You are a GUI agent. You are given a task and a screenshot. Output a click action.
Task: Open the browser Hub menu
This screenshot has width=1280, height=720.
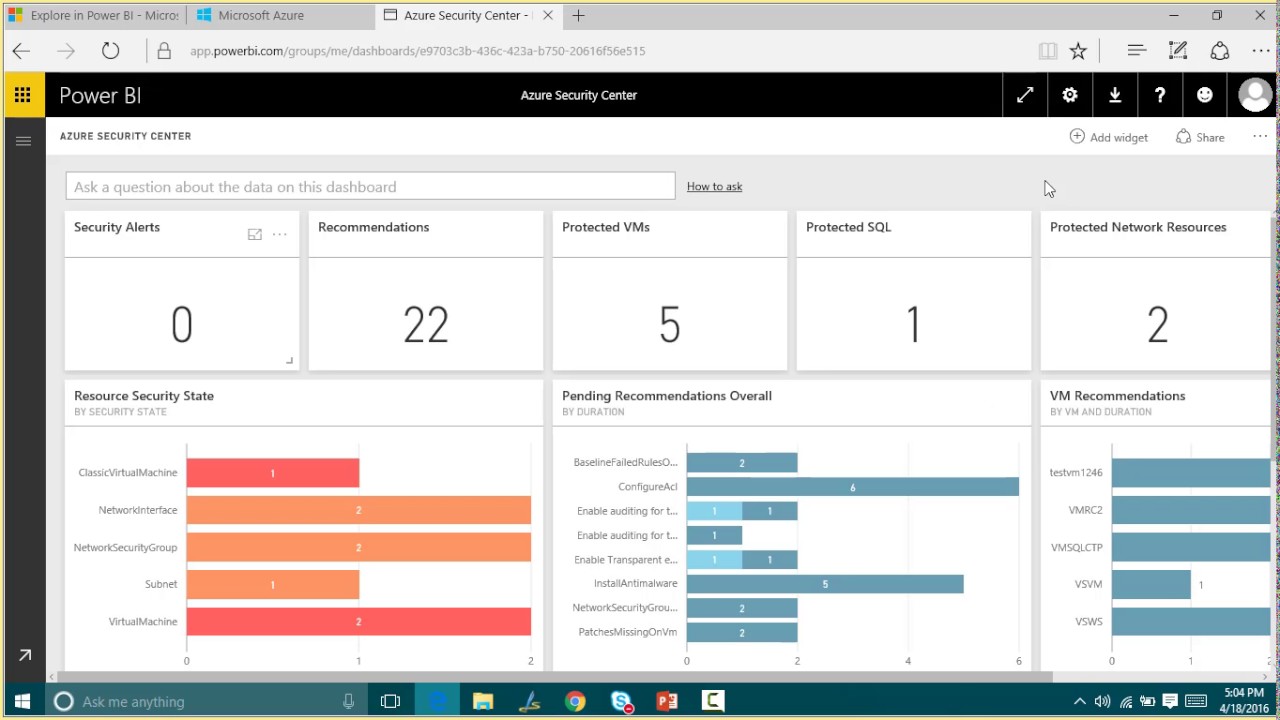pos(1136,51)
